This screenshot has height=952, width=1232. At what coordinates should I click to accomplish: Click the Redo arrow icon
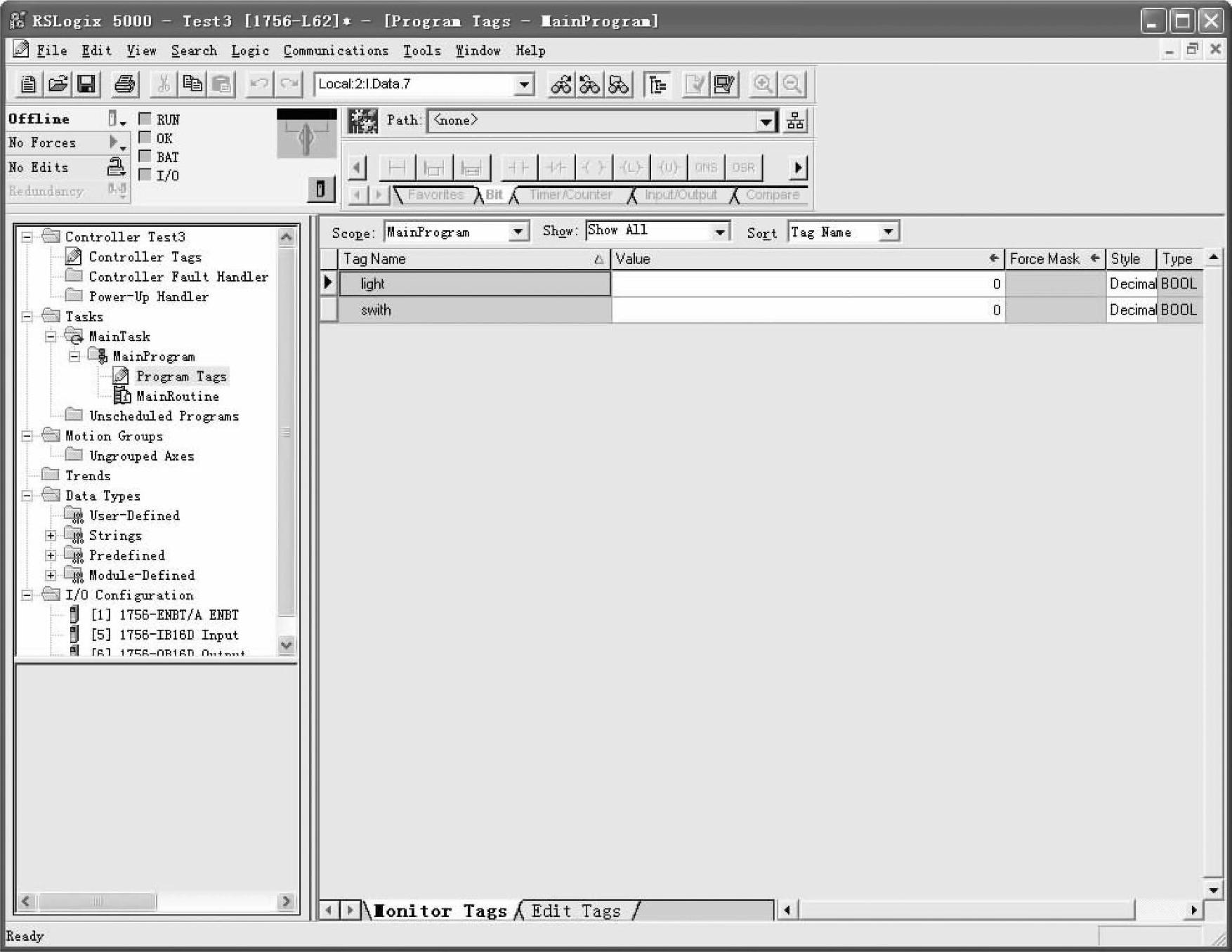[288, 84]
